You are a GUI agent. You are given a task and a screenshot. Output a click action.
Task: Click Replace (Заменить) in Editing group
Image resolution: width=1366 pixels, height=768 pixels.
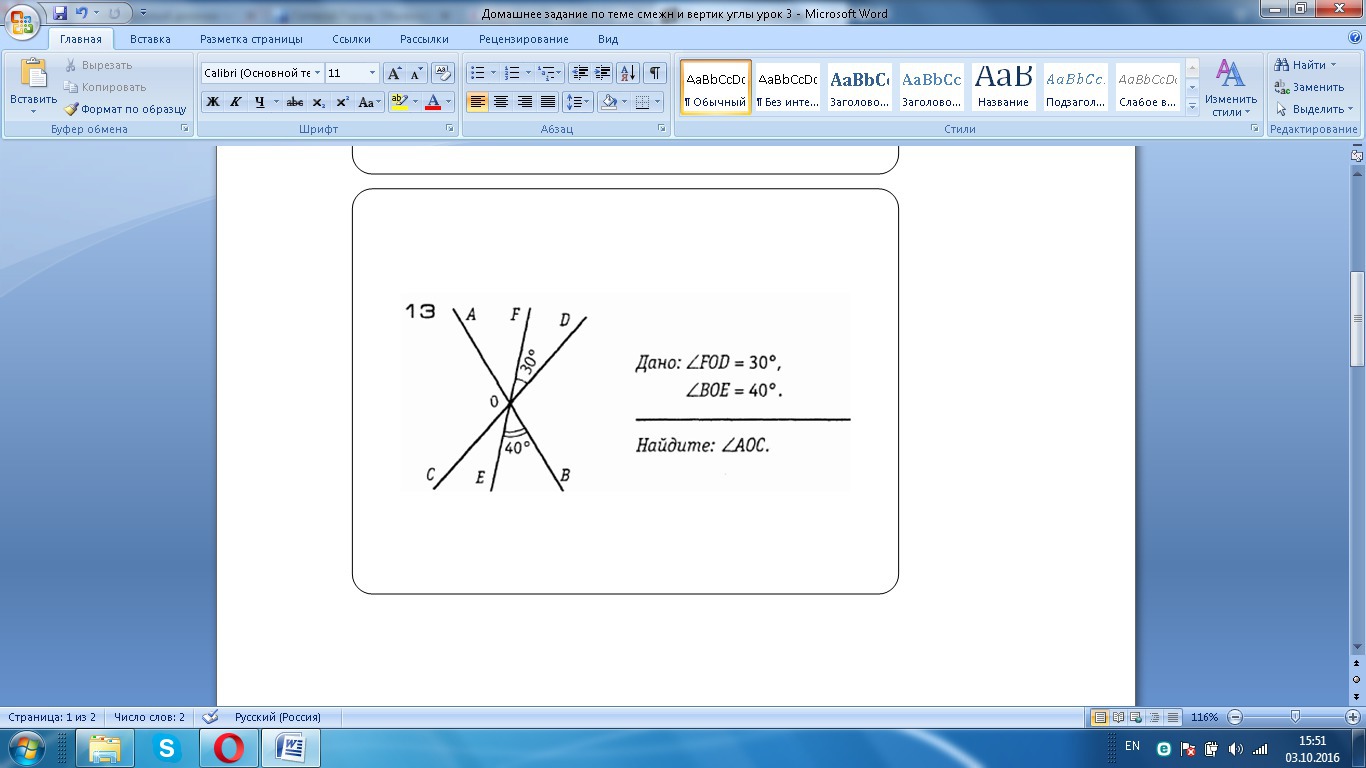coord(1310,87)
